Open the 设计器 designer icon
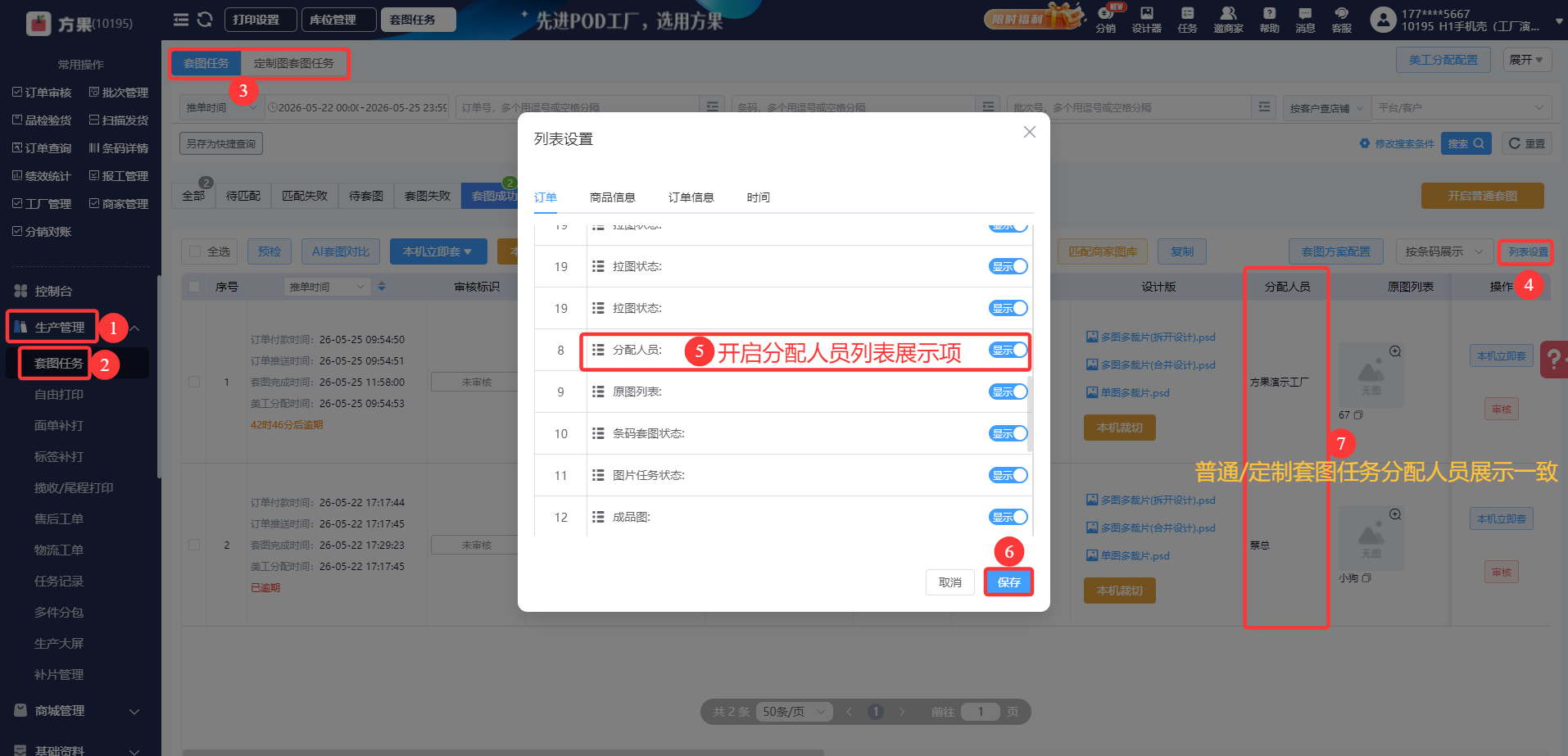This screenshot has width=1568, height=756. click(x=1147, y=20)
